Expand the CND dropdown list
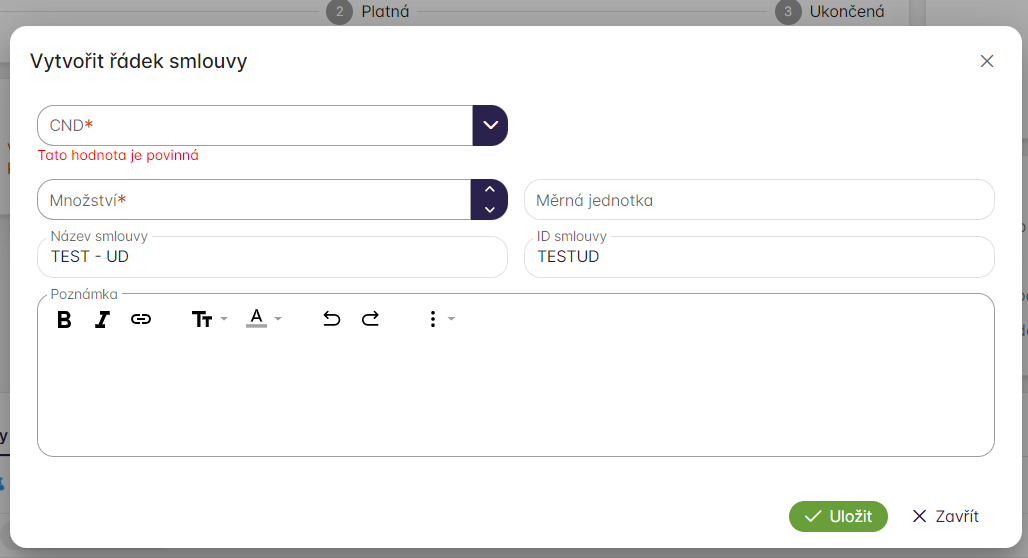Screen dimensions: 1028x558 490,126
